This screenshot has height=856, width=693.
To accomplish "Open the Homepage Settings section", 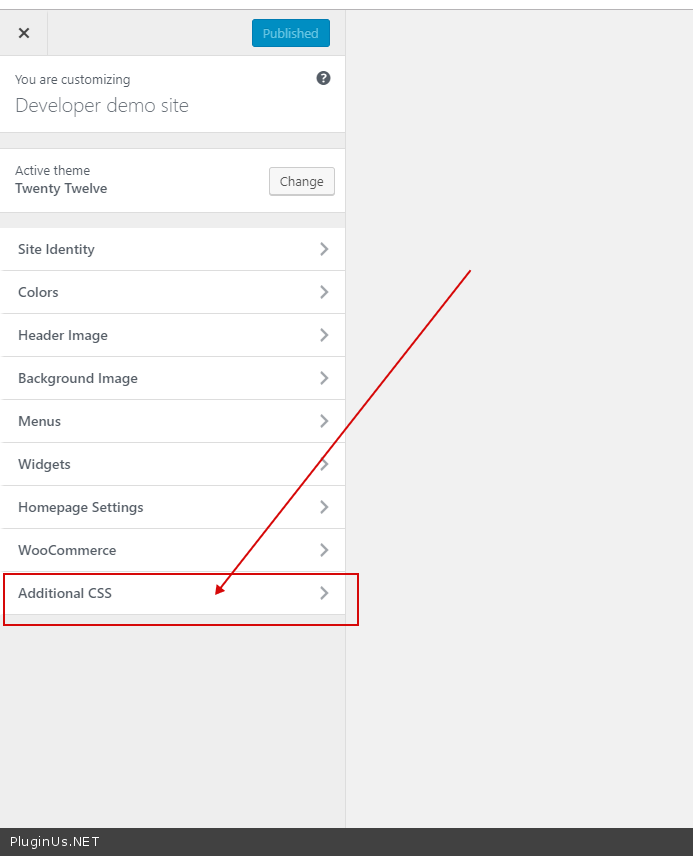I will [81, 507].
